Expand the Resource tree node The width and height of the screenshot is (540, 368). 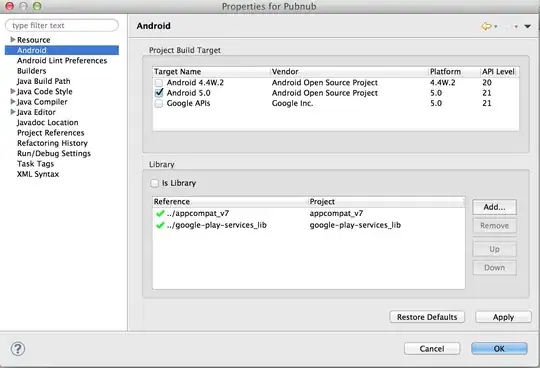tap(13, 40)
